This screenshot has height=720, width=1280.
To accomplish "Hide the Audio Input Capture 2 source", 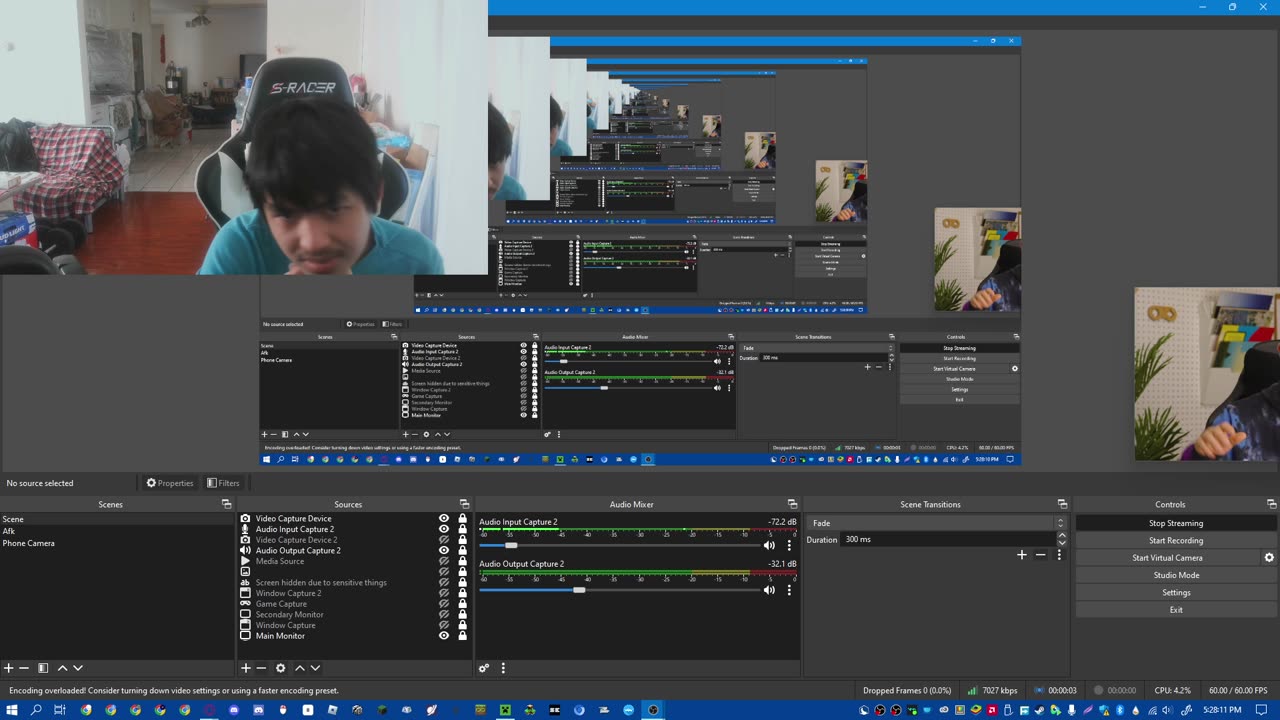I will 444,529.
